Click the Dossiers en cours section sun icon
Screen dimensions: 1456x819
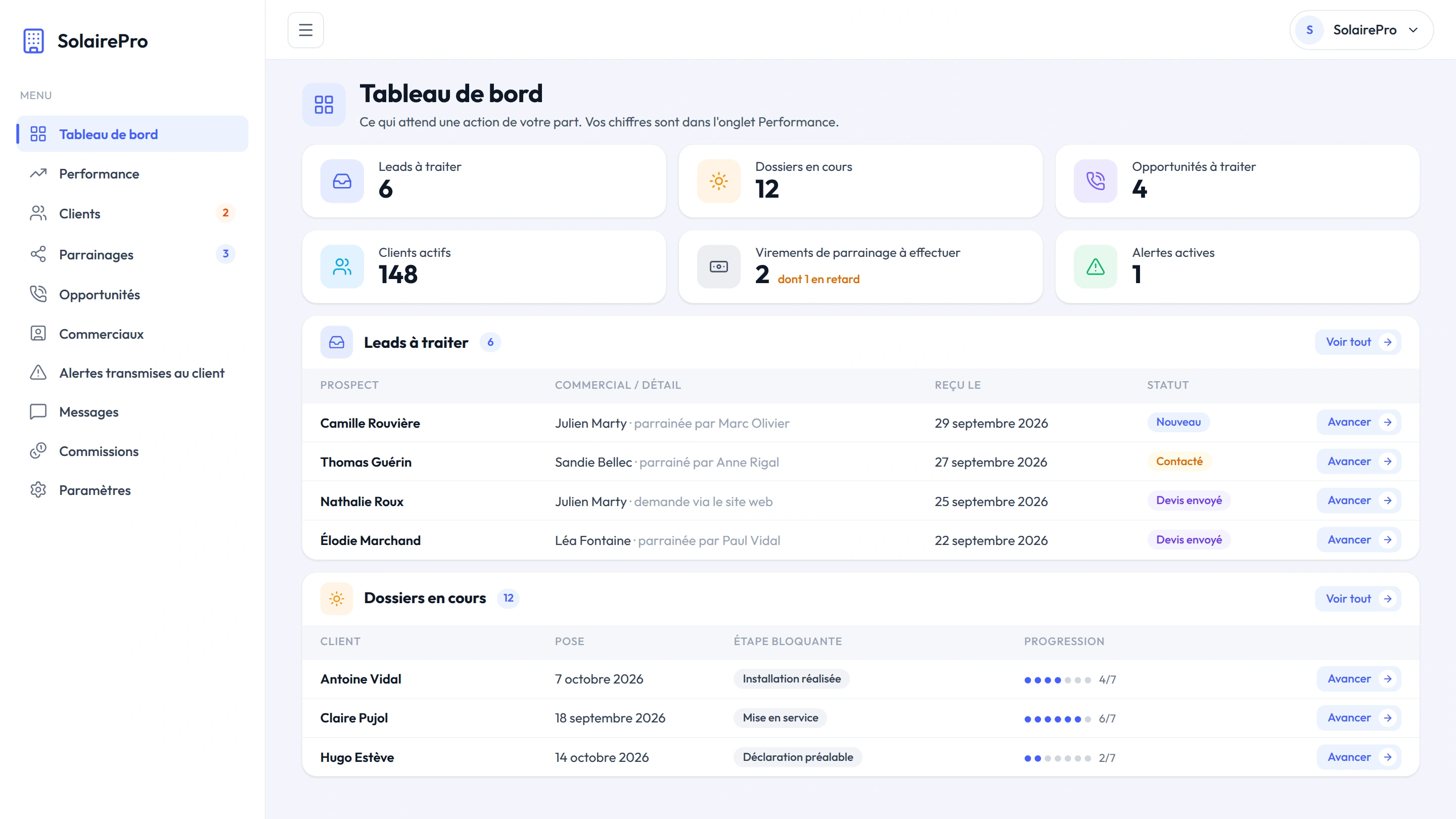coord(336,599)
